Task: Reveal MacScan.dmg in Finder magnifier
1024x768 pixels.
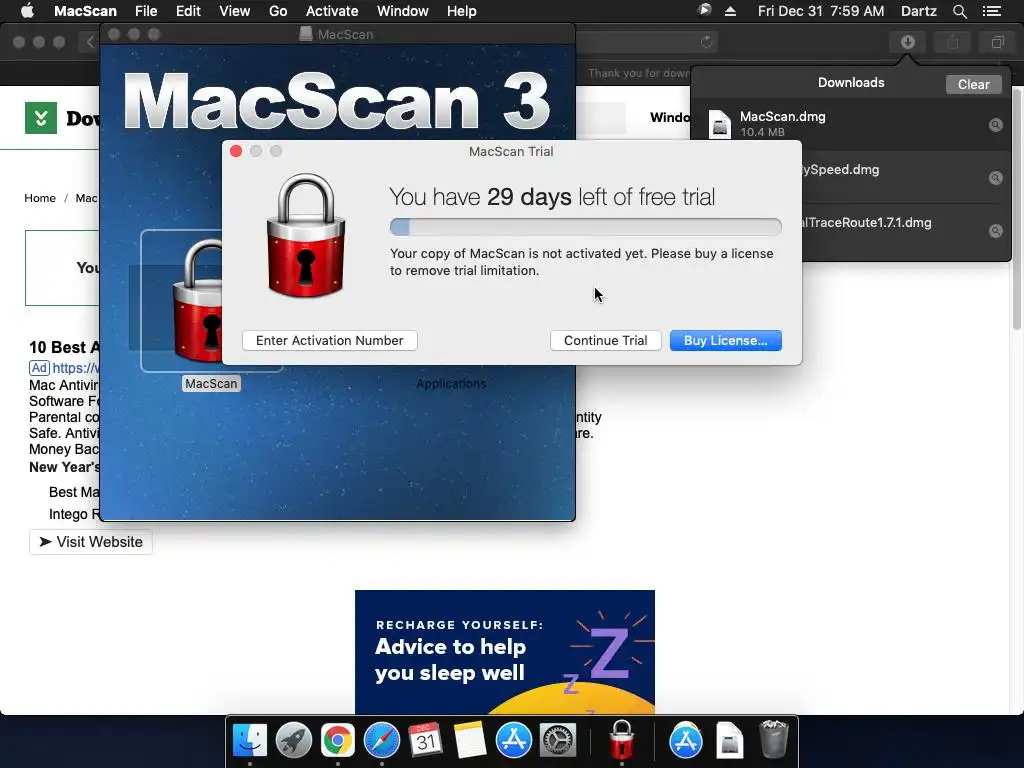Action: point(995,125)
